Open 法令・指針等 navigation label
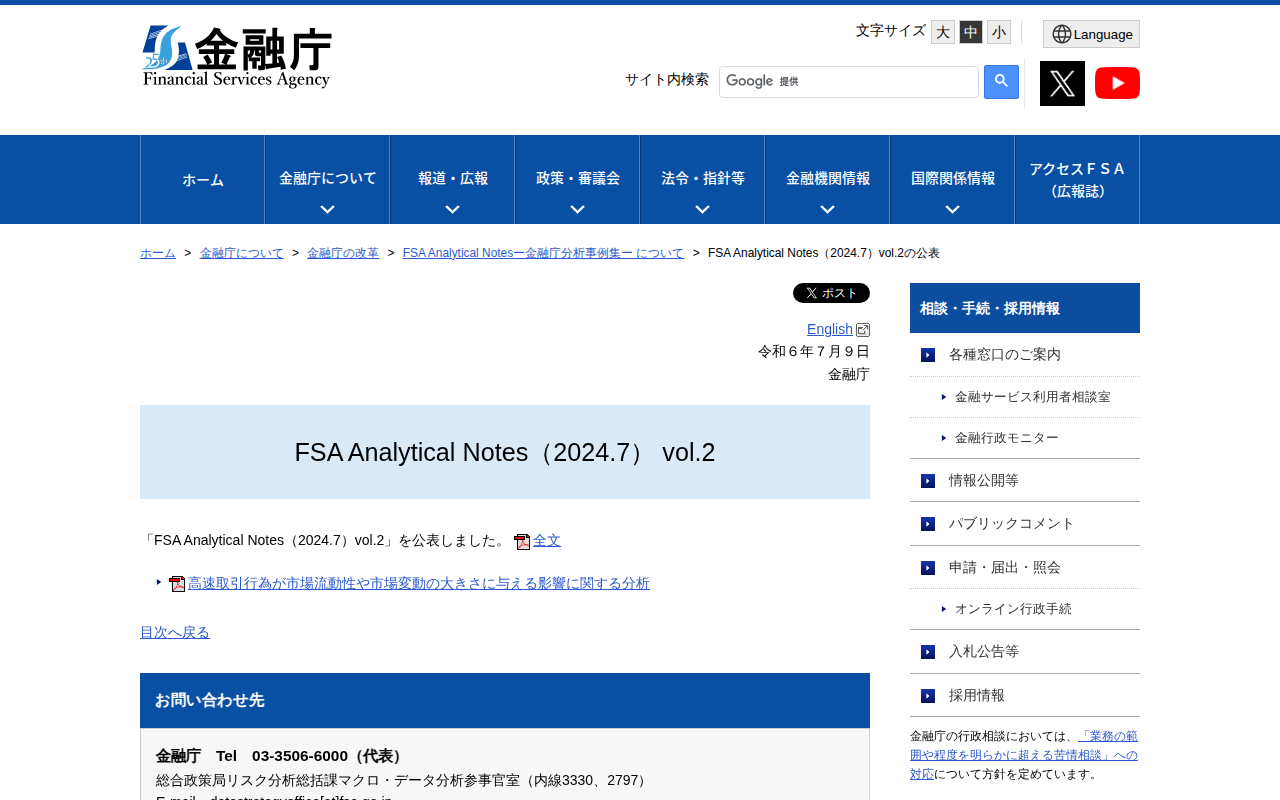 pyautogui.click(x=703, y=178)
